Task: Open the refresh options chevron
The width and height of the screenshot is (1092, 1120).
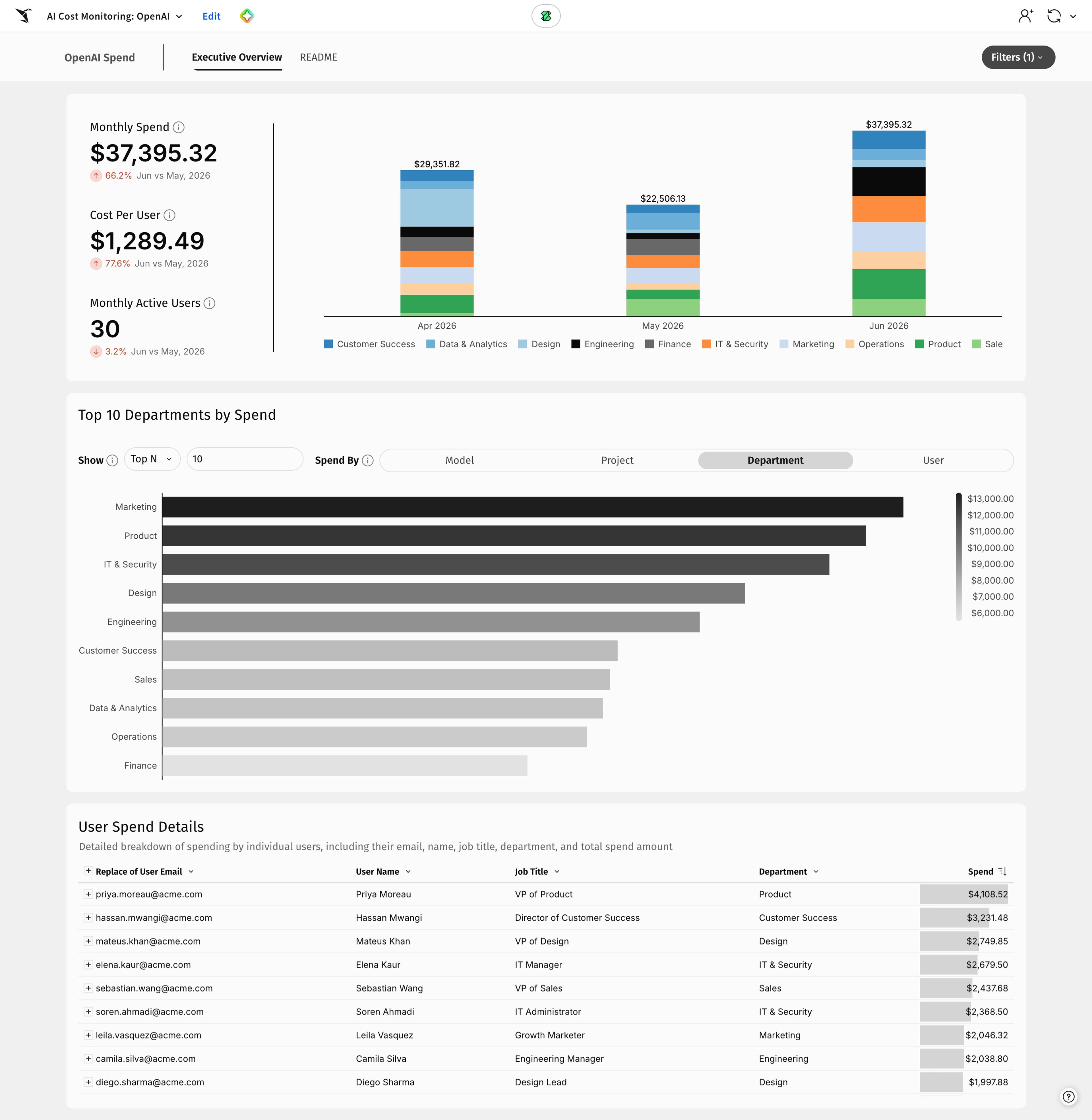Action: 1073,16
